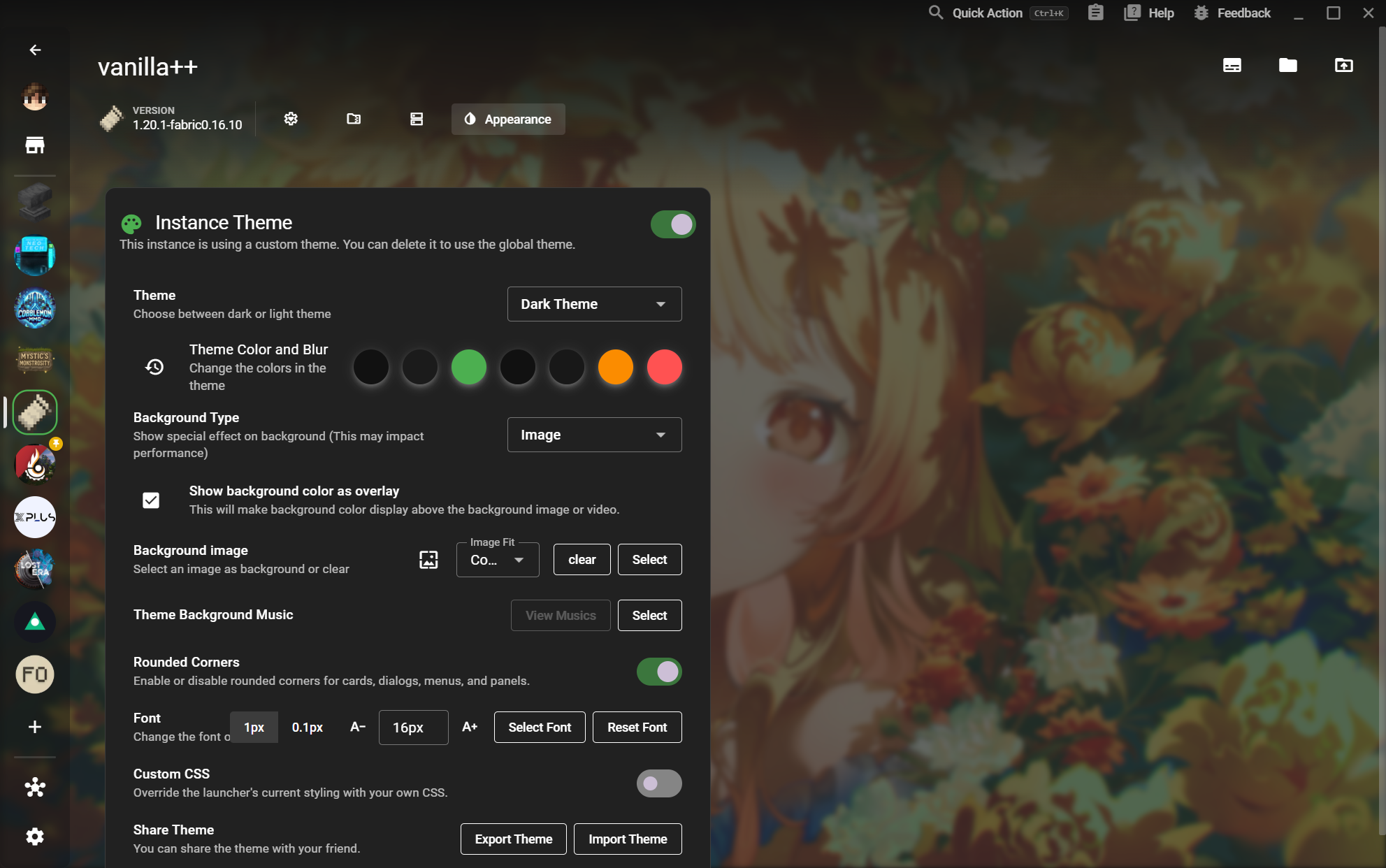Click View Musics button

coord(561,616)
